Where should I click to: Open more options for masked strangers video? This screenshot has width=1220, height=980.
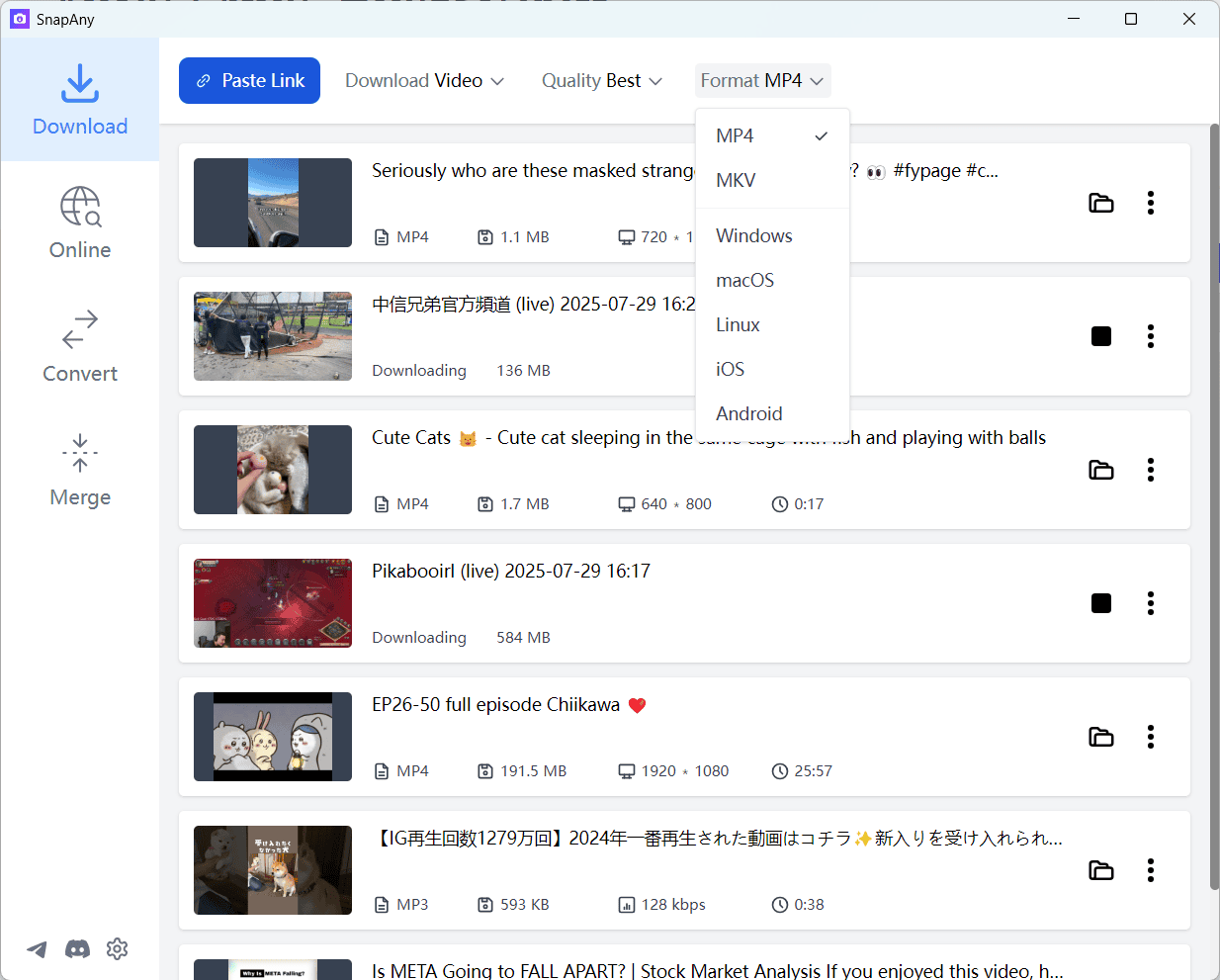pyautogui.click(x=1151, y=203)
